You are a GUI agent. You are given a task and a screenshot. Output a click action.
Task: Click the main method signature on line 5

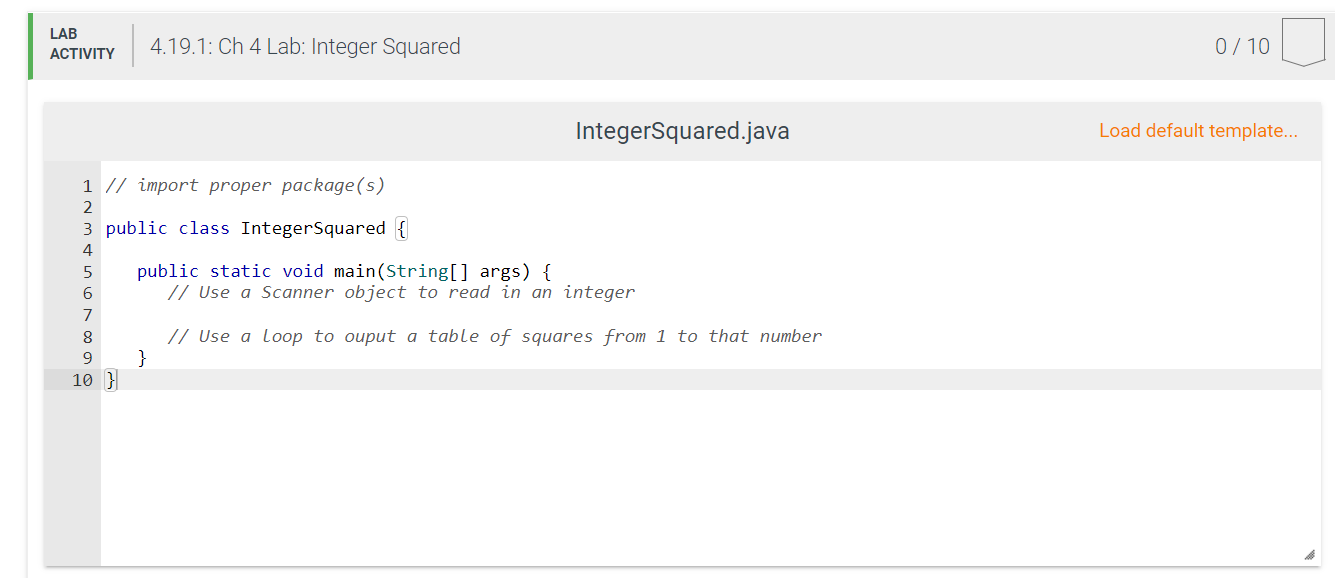pos(340,271)
